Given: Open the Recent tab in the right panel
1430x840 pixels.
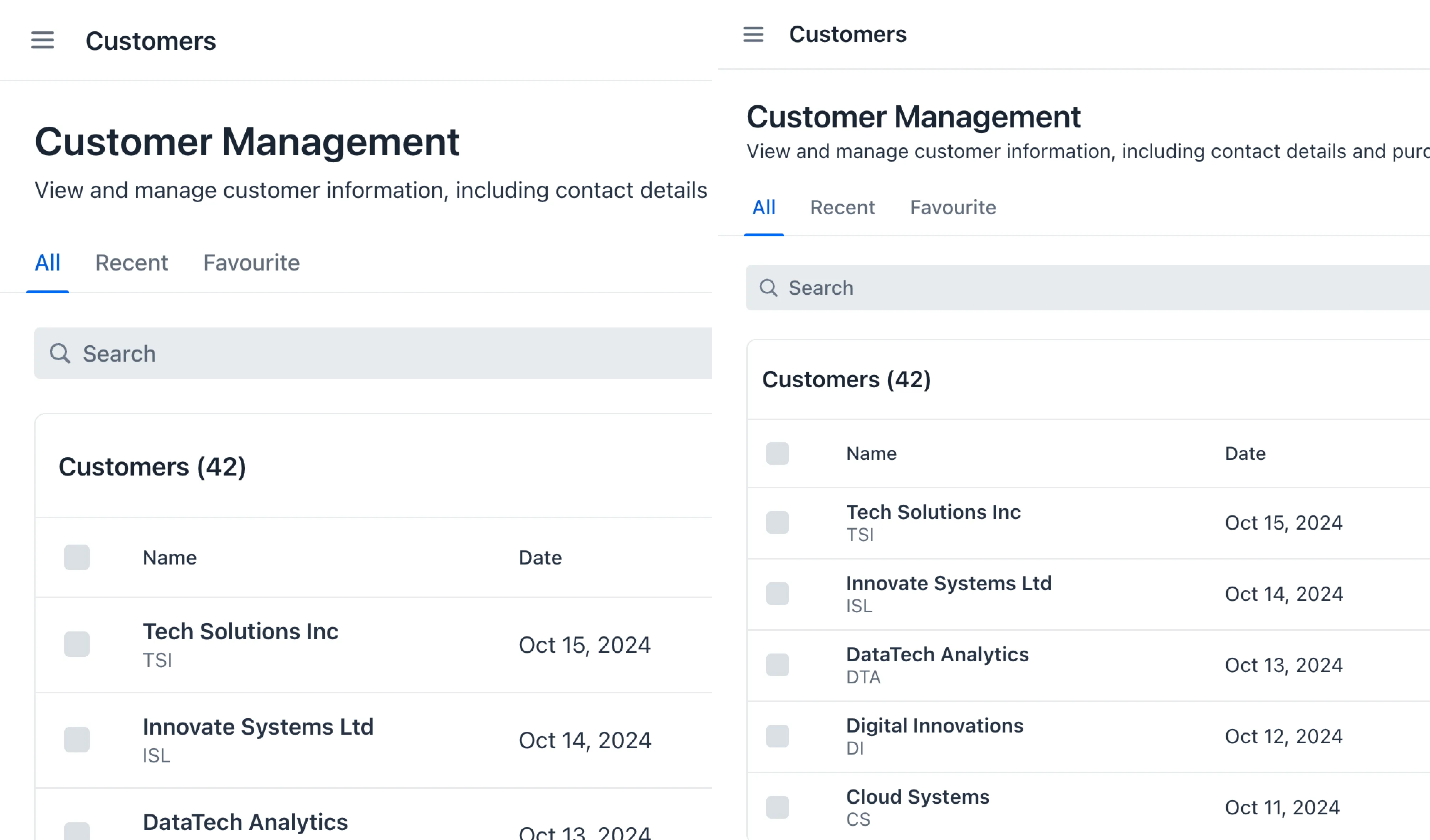Looking at the screenshot, I should click(x=843, y=208).
